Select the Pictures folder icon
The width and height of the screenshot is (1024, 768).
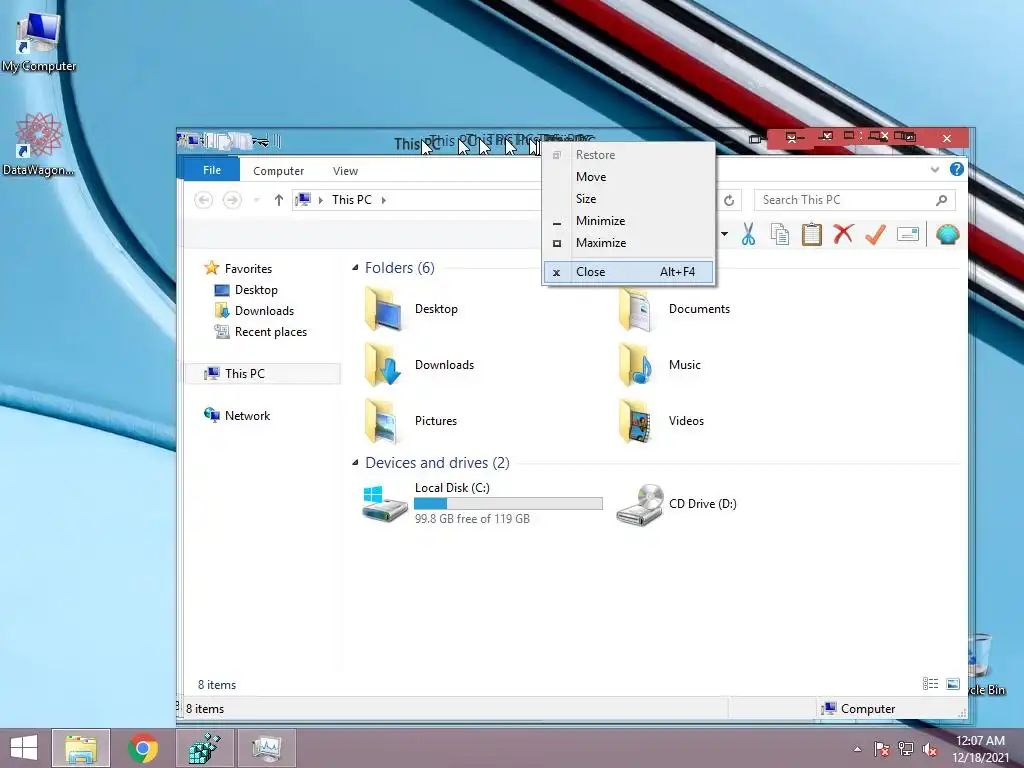[381, 421]
